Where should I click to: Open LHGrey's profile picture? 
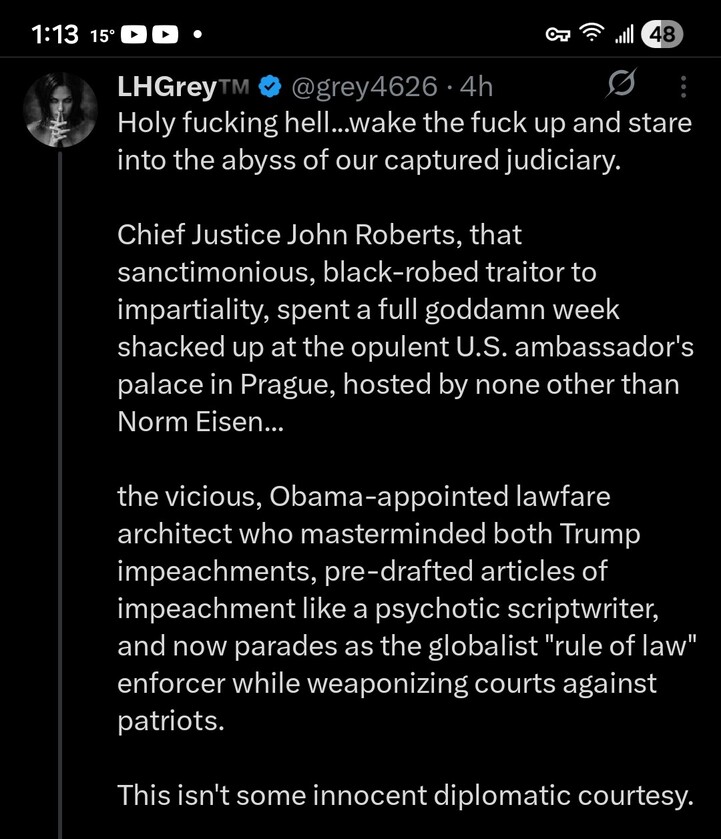click(x=59, y=108)
